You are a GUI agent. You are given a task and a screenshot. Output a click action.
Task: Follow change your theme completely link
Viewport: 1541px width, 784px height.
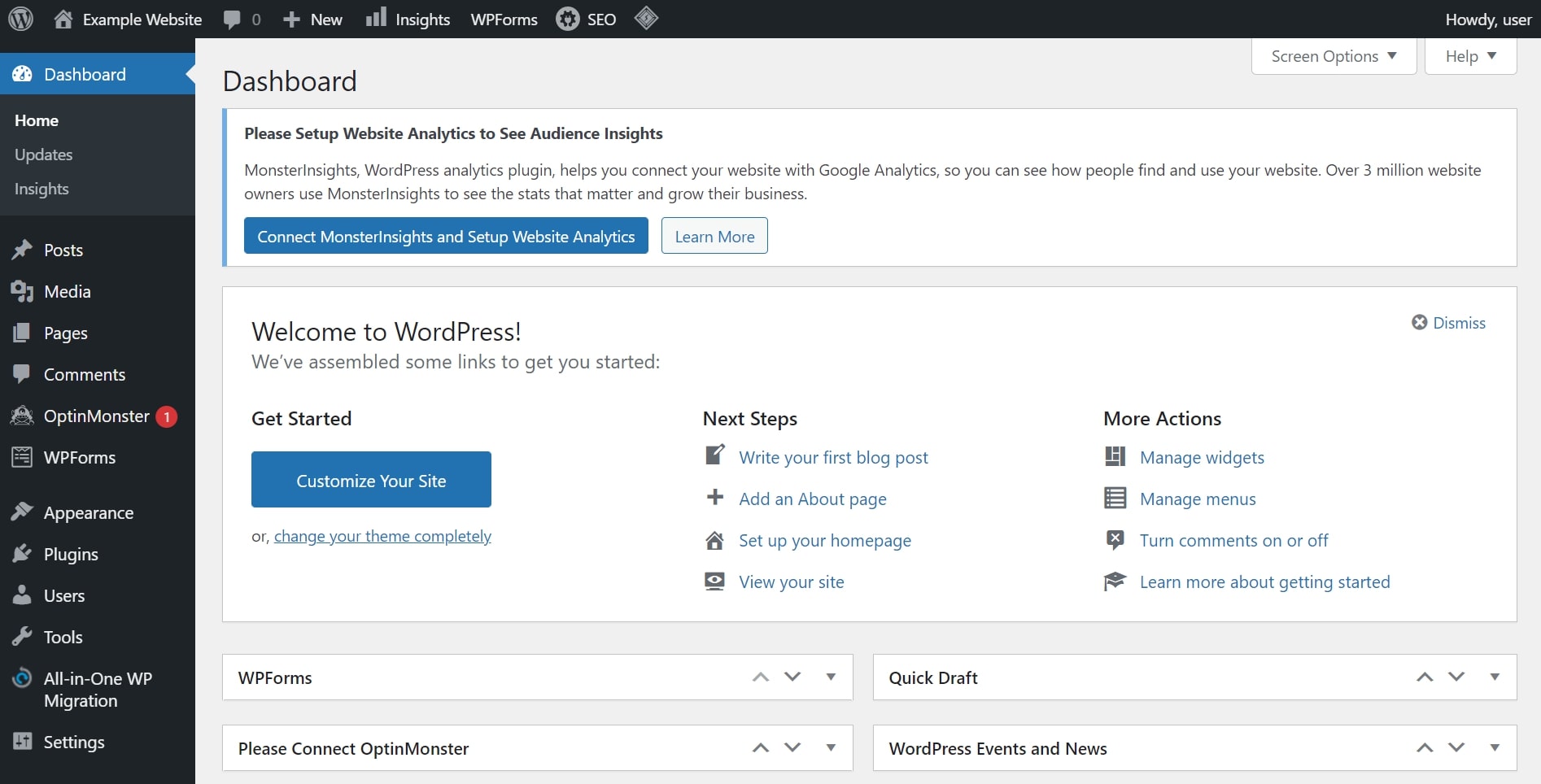click(x=382, y=537)
